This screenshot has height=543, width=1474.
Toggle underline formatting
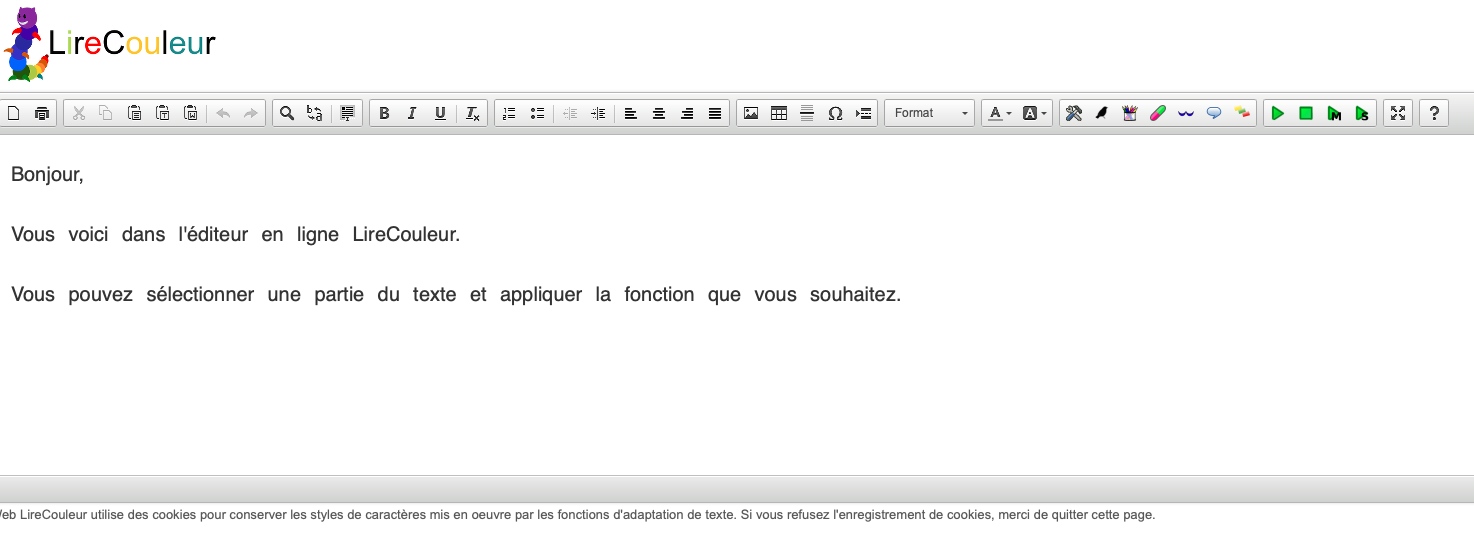[440, 114]
